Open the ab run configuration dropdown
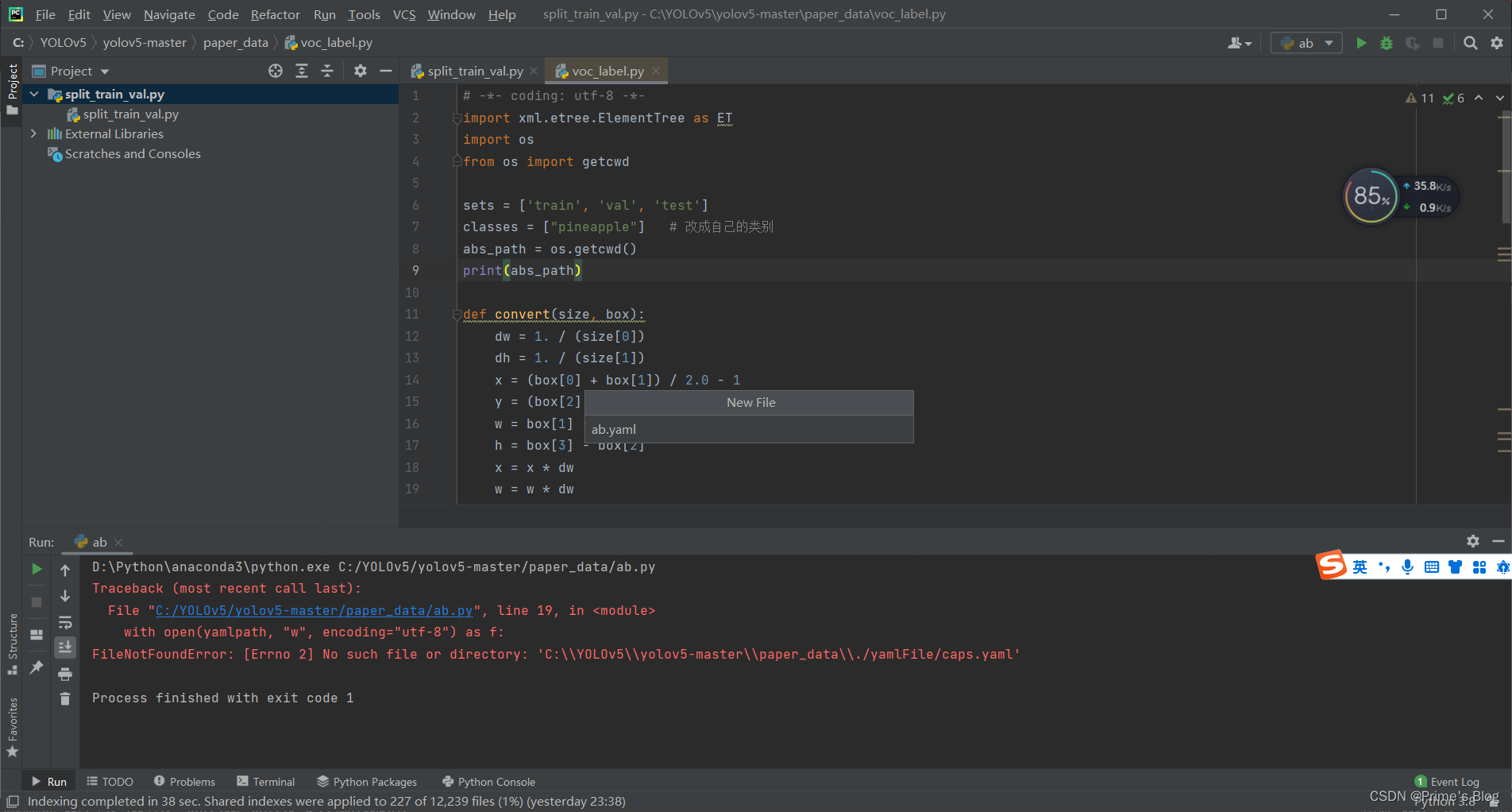 click(1306, 43)
